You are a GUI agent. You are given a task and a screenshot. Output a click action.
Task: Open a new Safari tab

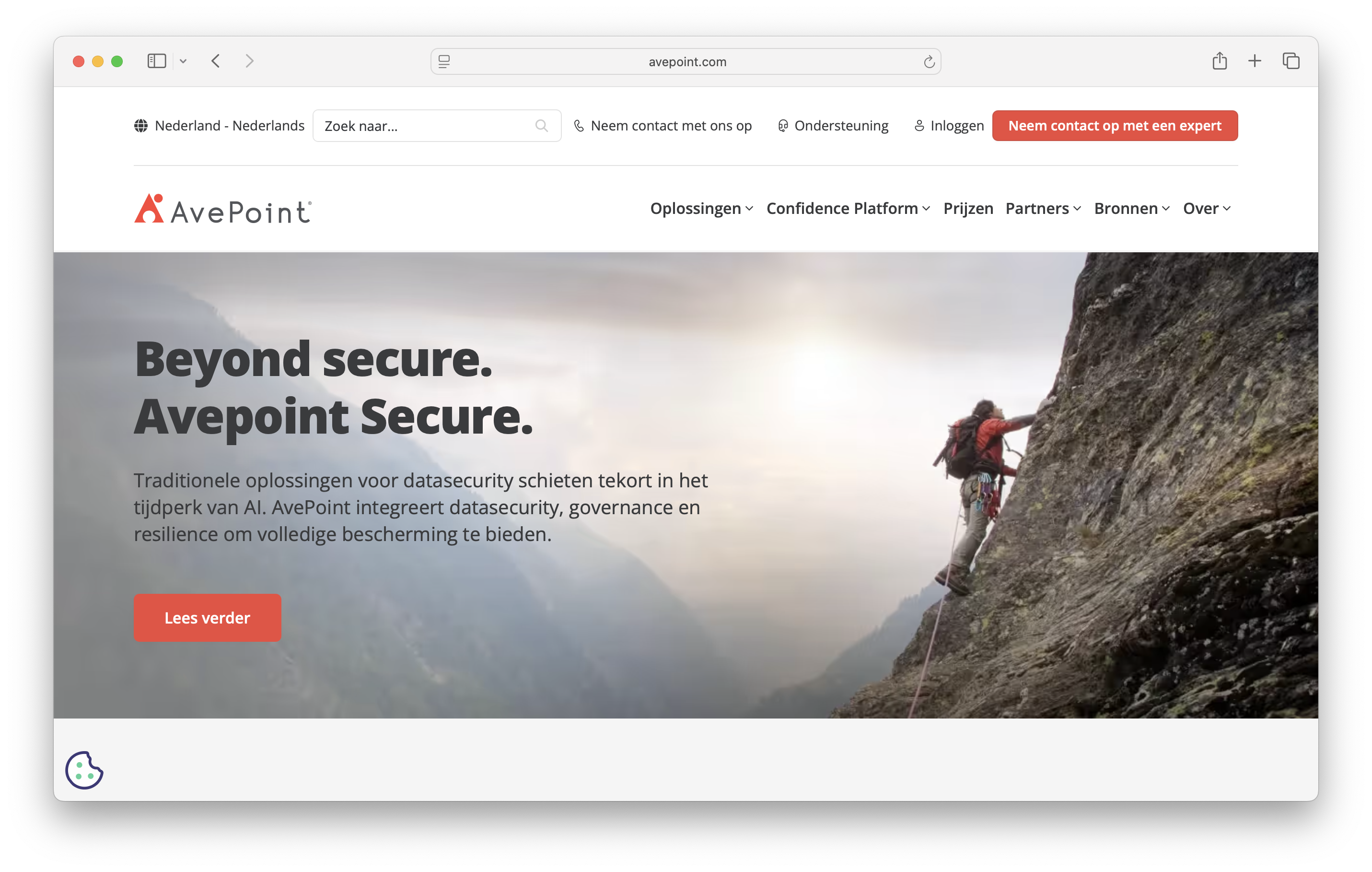1255,61
